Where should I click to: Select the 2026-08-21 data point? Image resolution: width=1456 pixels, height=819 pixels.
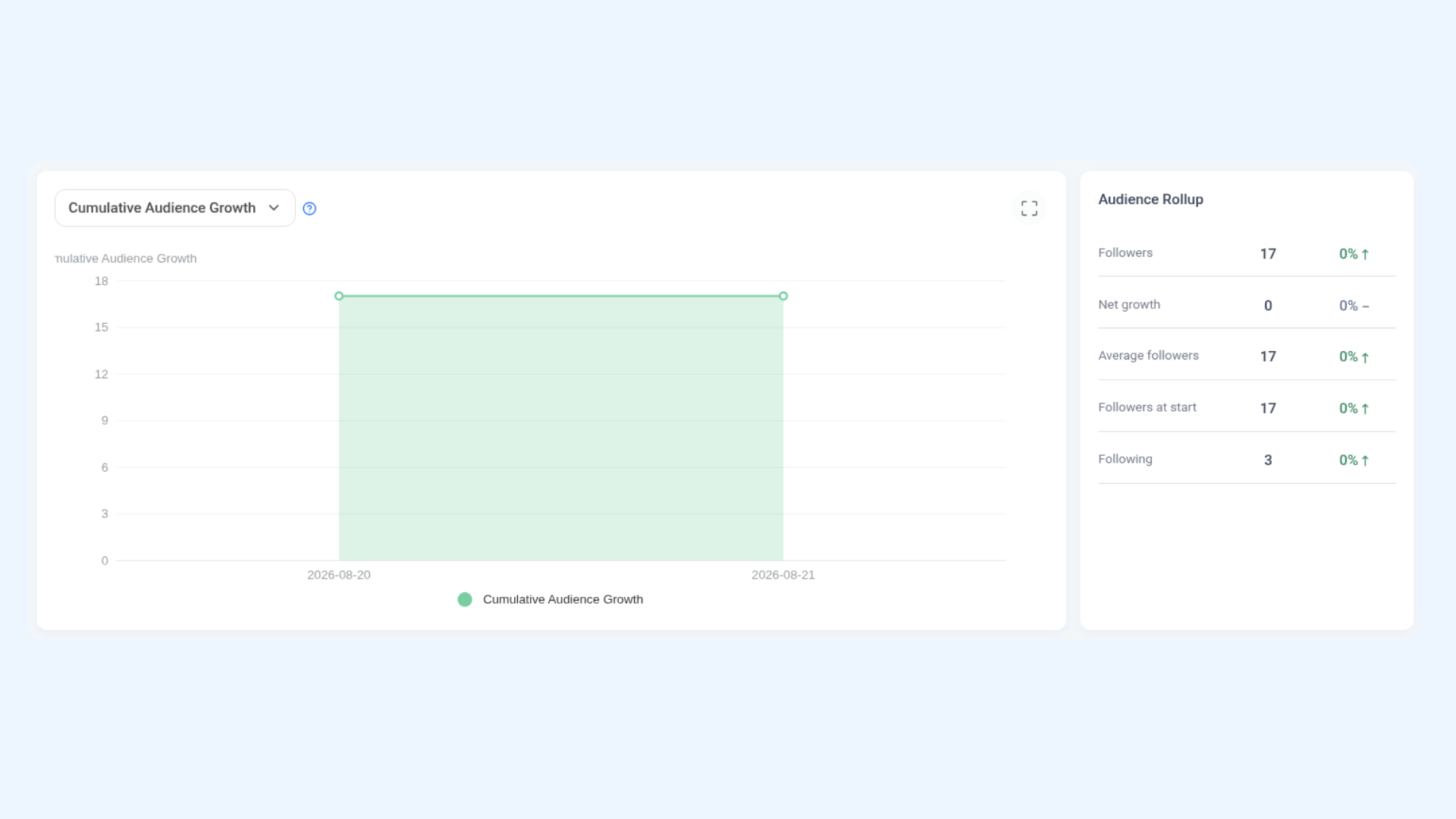(x=783, y=296)
